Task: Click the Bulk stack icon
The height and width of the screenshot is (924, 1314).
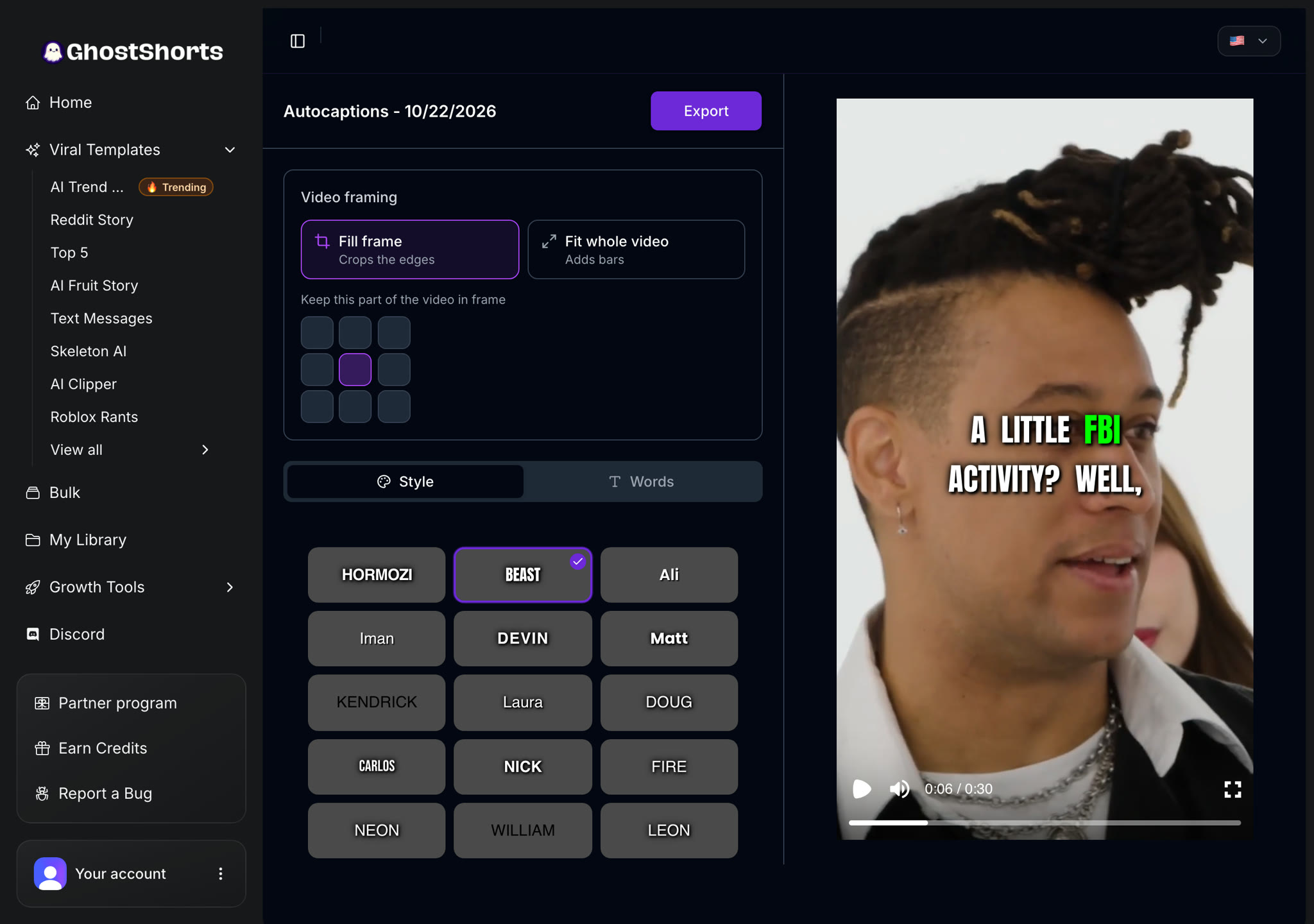Action: [33, 493]
